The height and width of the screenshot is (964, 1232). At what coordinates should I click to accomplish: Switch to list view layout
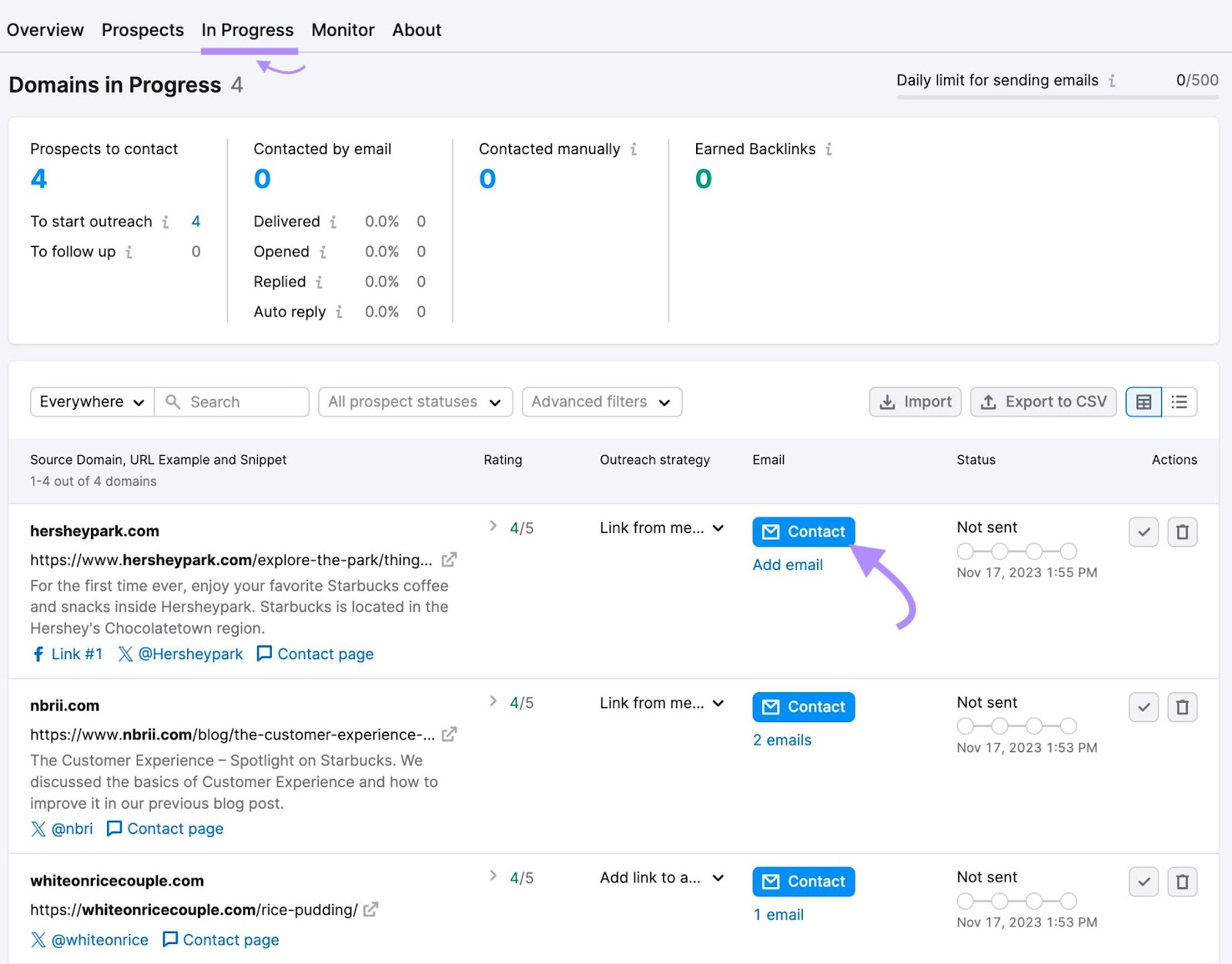[x=1179, y=402]
